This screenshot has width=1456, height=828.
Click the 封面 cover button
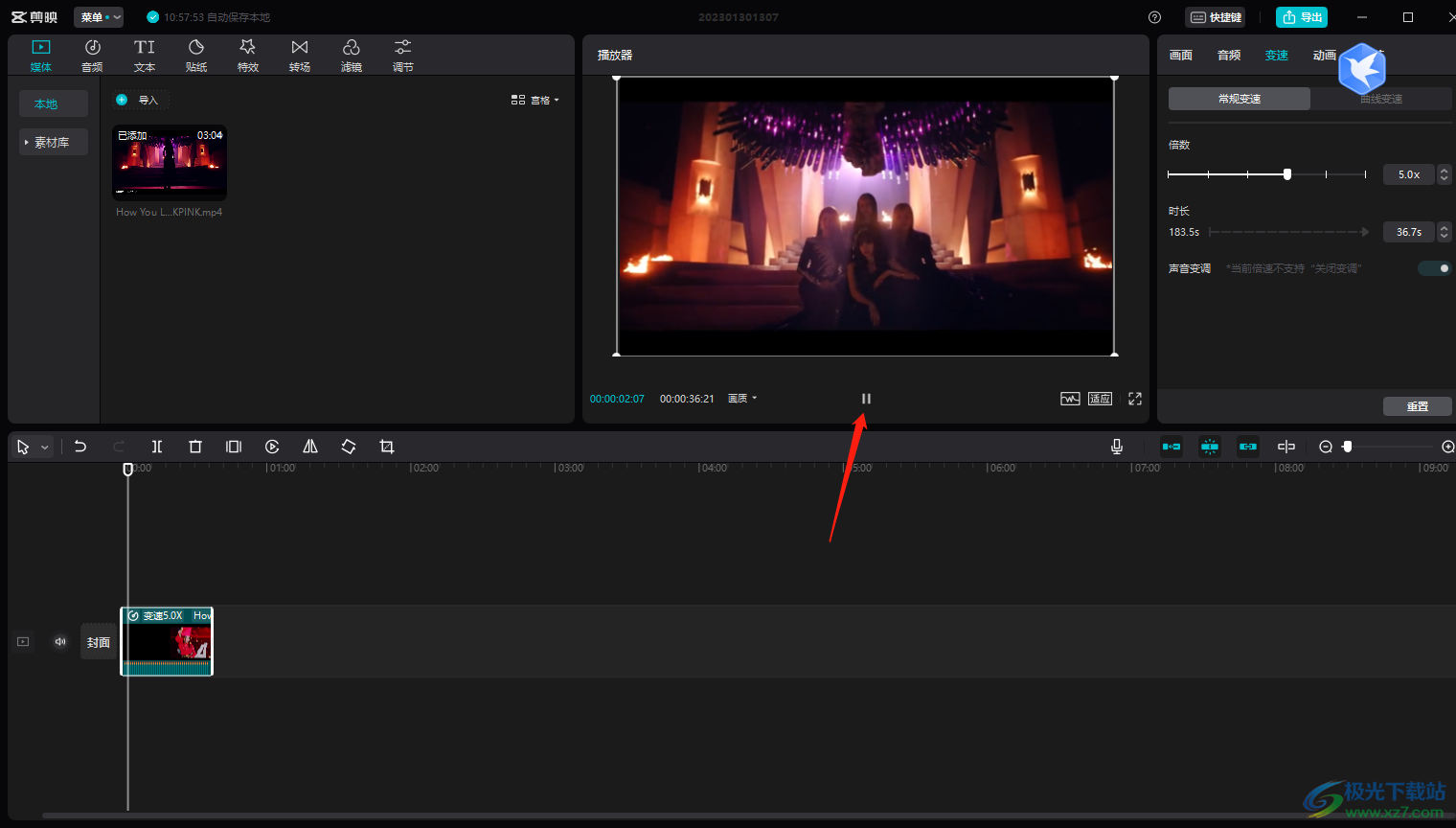98,642
